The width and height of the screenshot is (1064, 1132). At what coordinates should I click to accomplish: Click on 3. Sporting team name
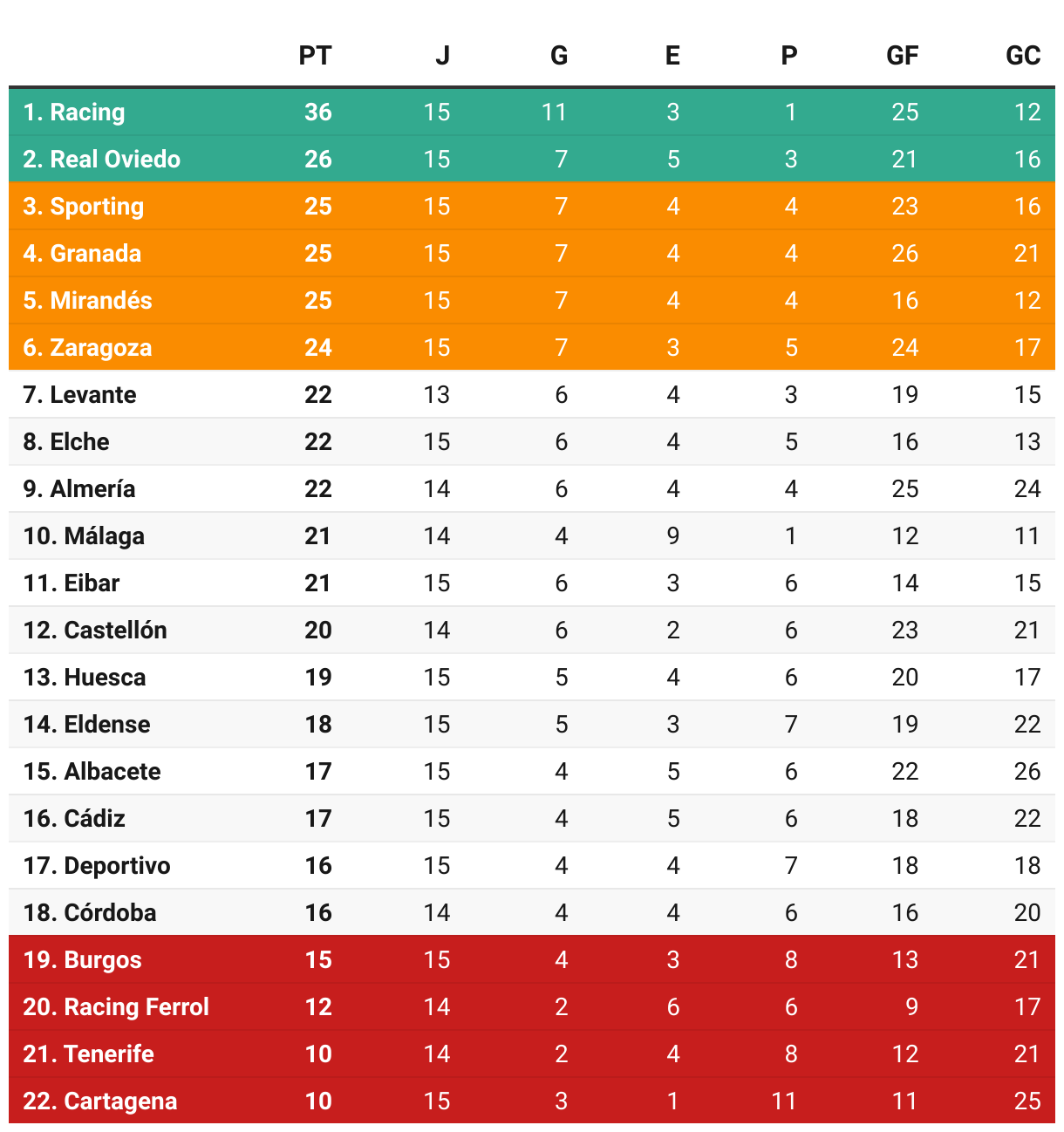(84, 207)
